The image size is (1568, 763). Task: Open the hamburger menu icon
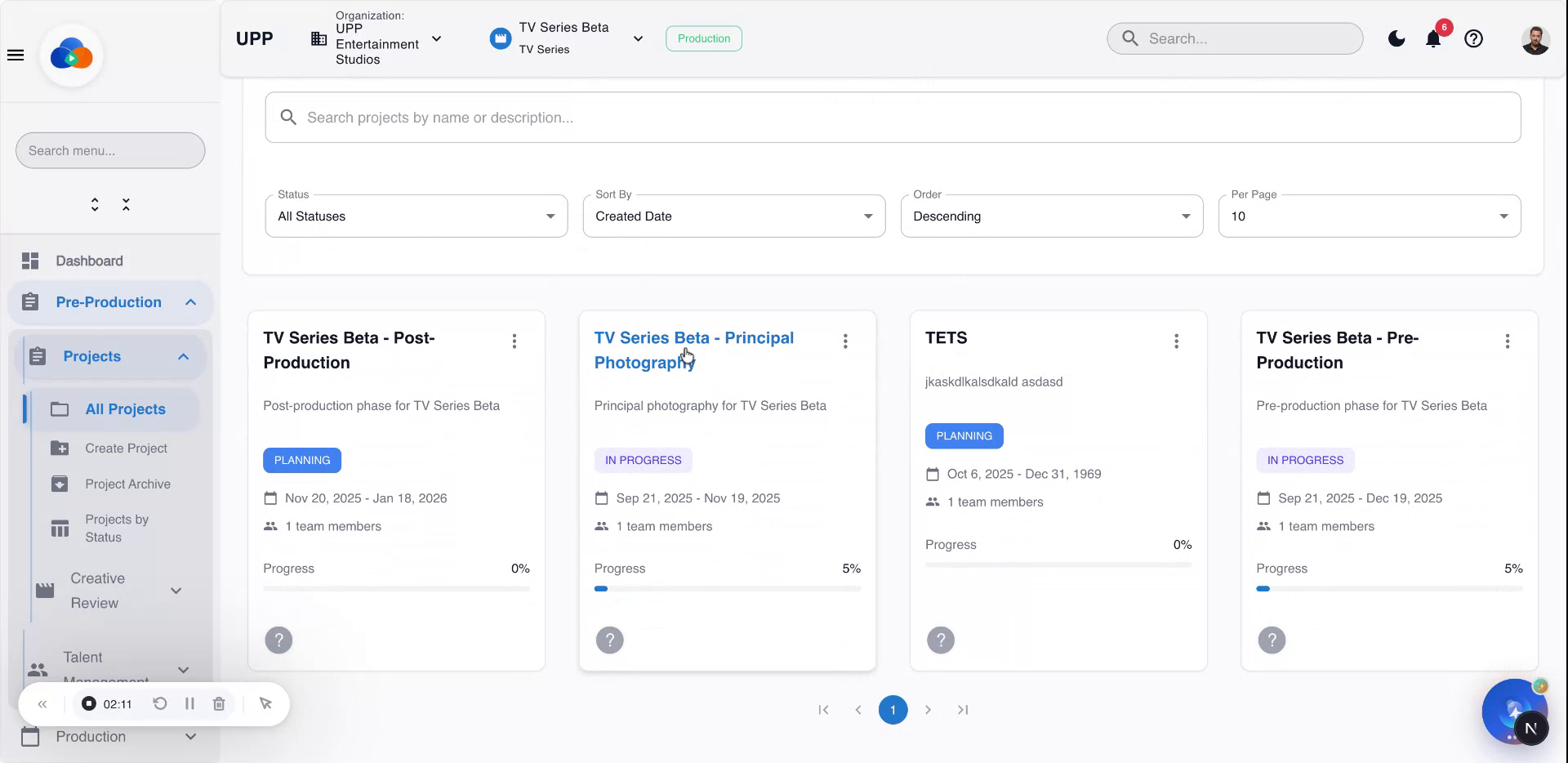[x=16, y=56]
